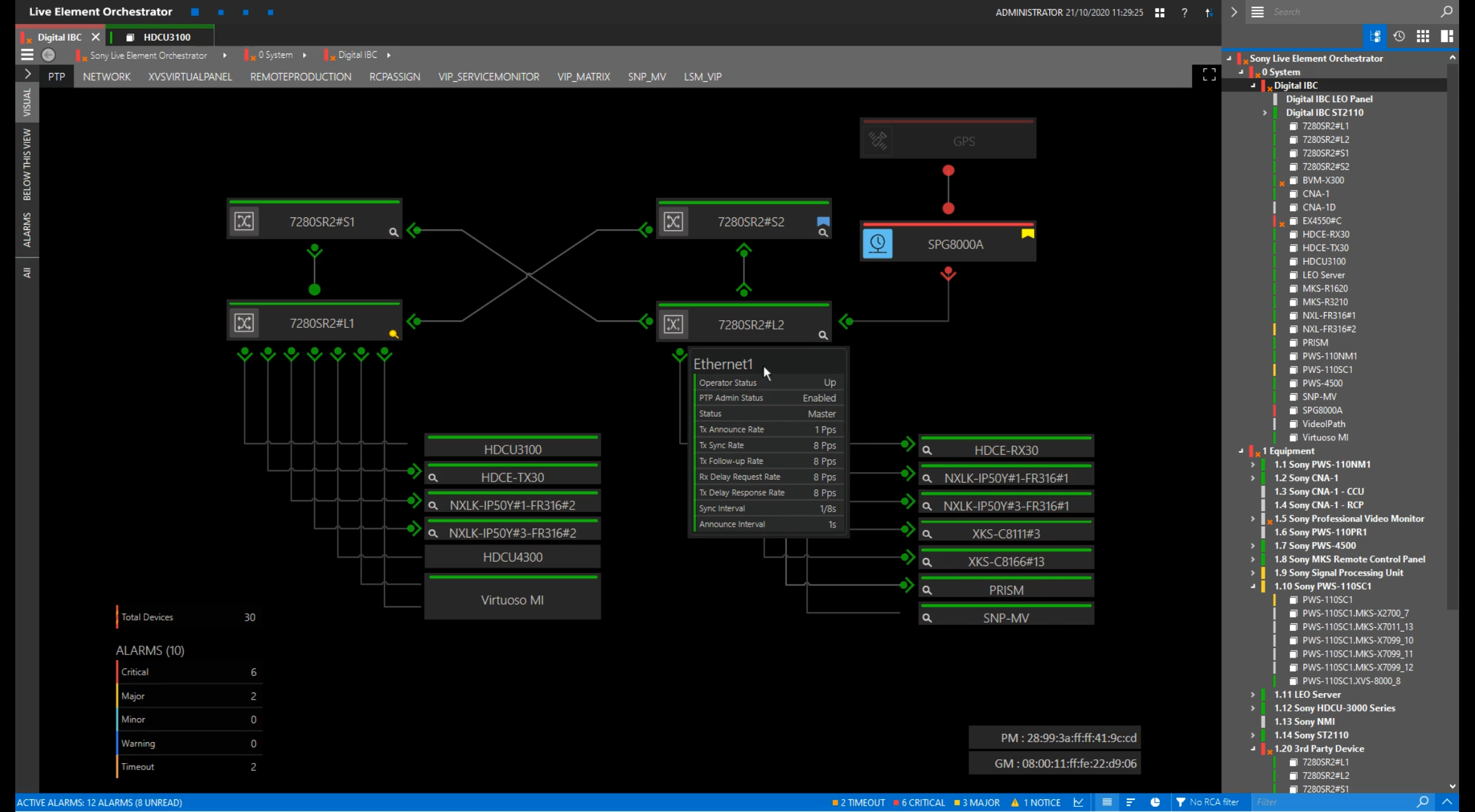Click the switch icon of 7280SR2#S2
This screenshot has width=1475, height=812.
pyautogui.click(x=674, y=221)
